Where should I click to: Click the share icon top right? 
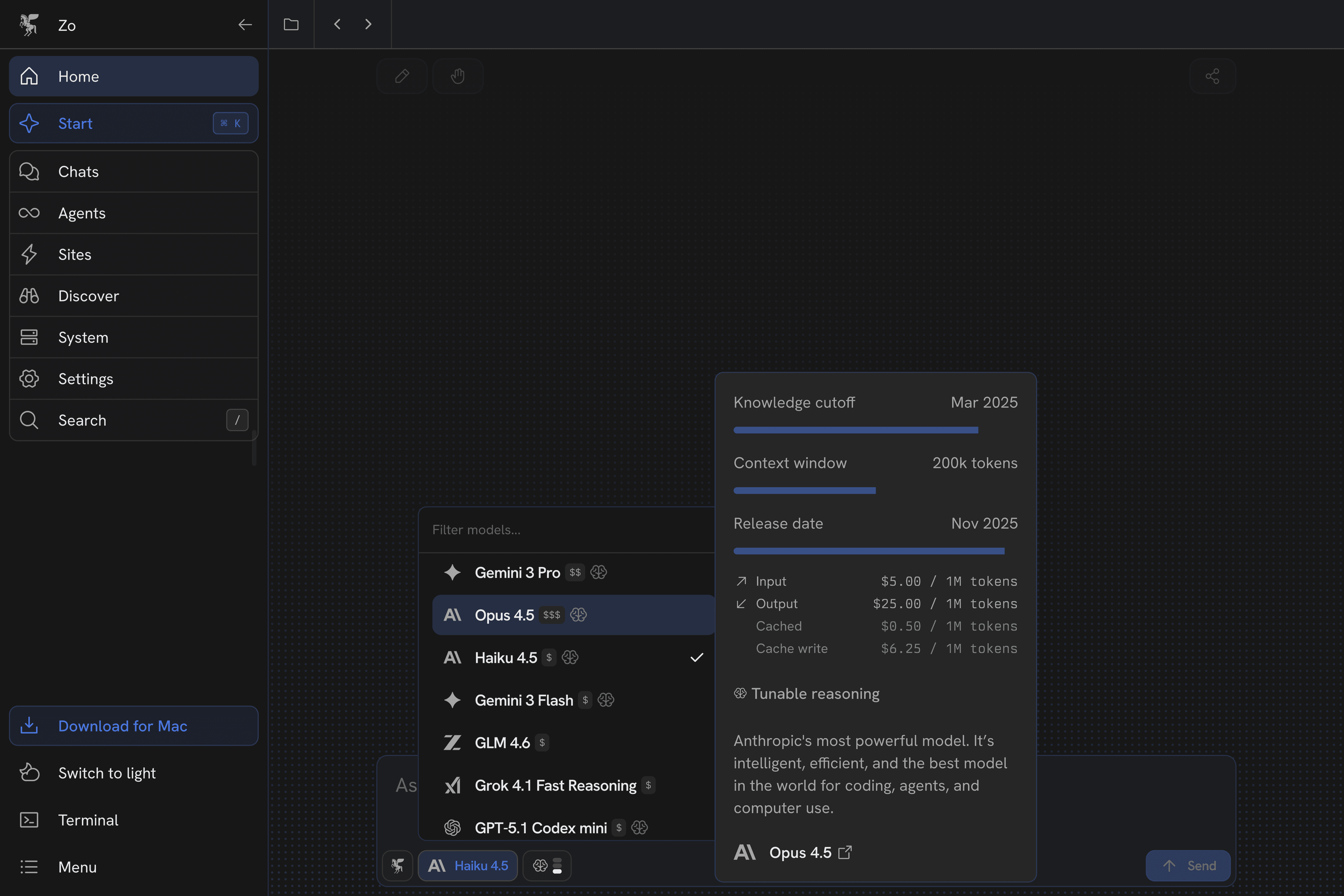1212,76
